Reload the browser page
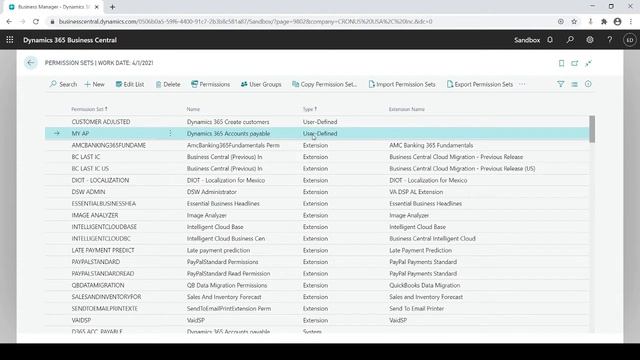Viewport: 640px width, 360px height. tap(36, 21)
